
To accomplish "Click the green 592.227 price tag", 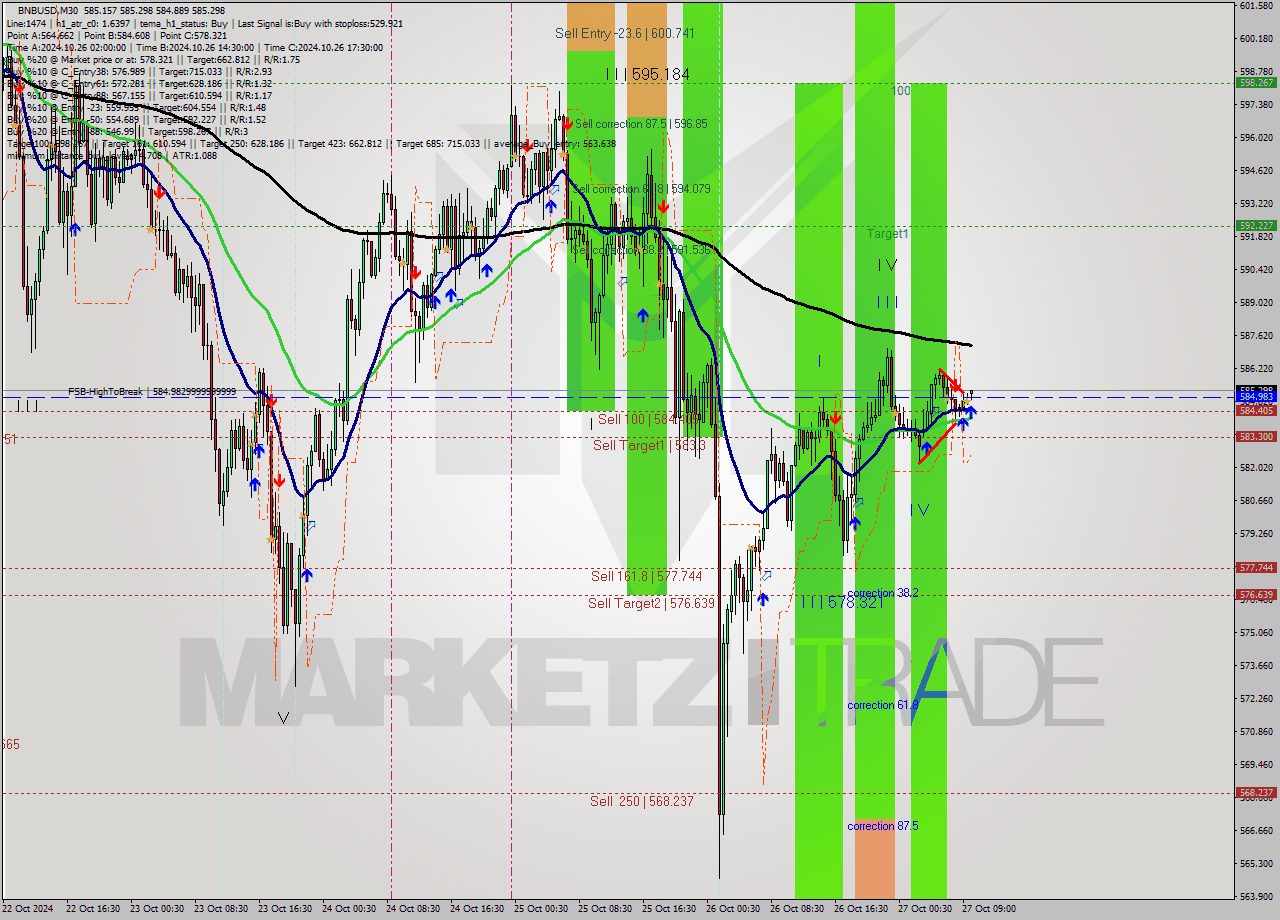I will pos(1256,226).
